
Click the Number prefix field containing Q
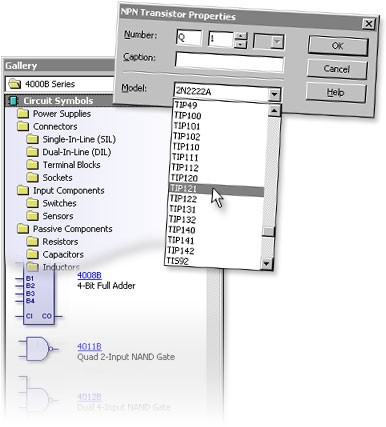(x=189, y=38)
